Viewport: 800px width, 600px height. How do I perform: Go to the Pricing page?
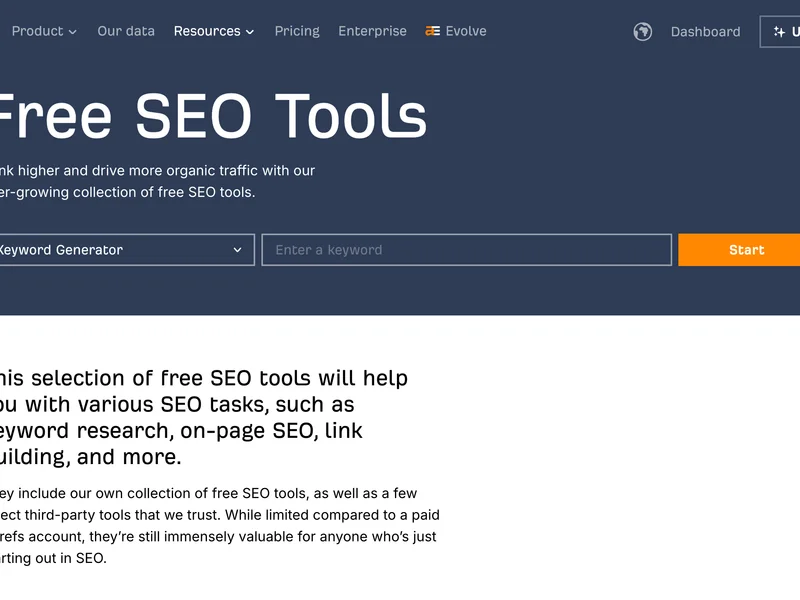297,31
